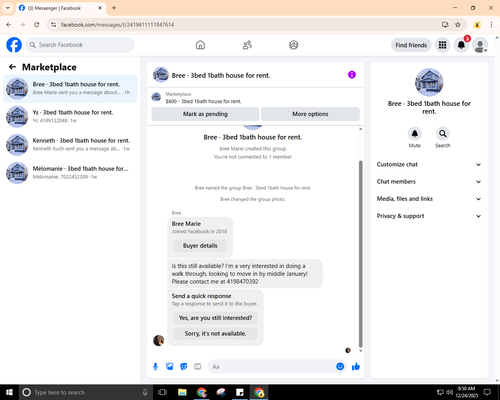The width and height of the screenshot is (500, 400).
Task: Expand Customize chat section
Action: (429, 164)
